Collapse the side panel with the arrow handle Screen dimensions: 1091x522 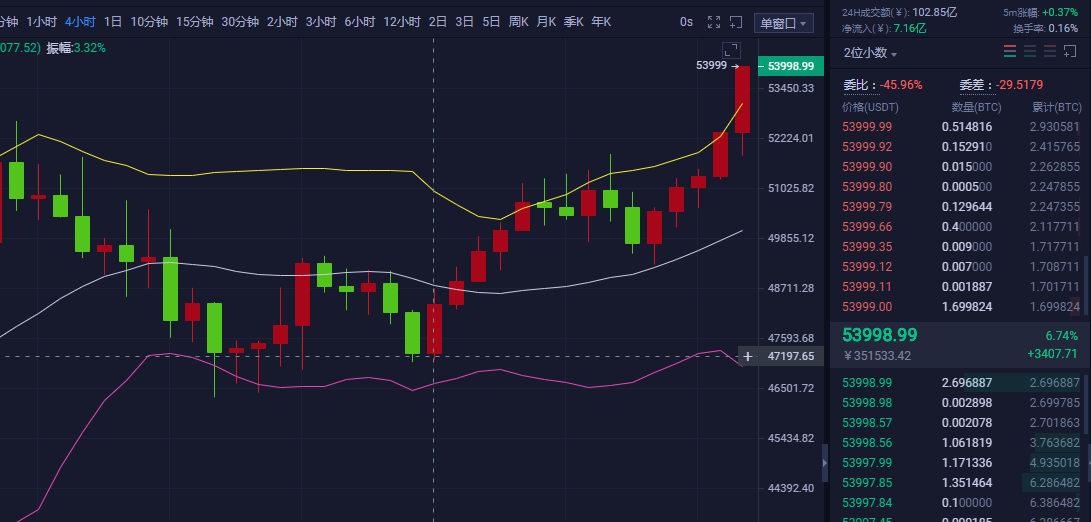click(x=824, y=463)
